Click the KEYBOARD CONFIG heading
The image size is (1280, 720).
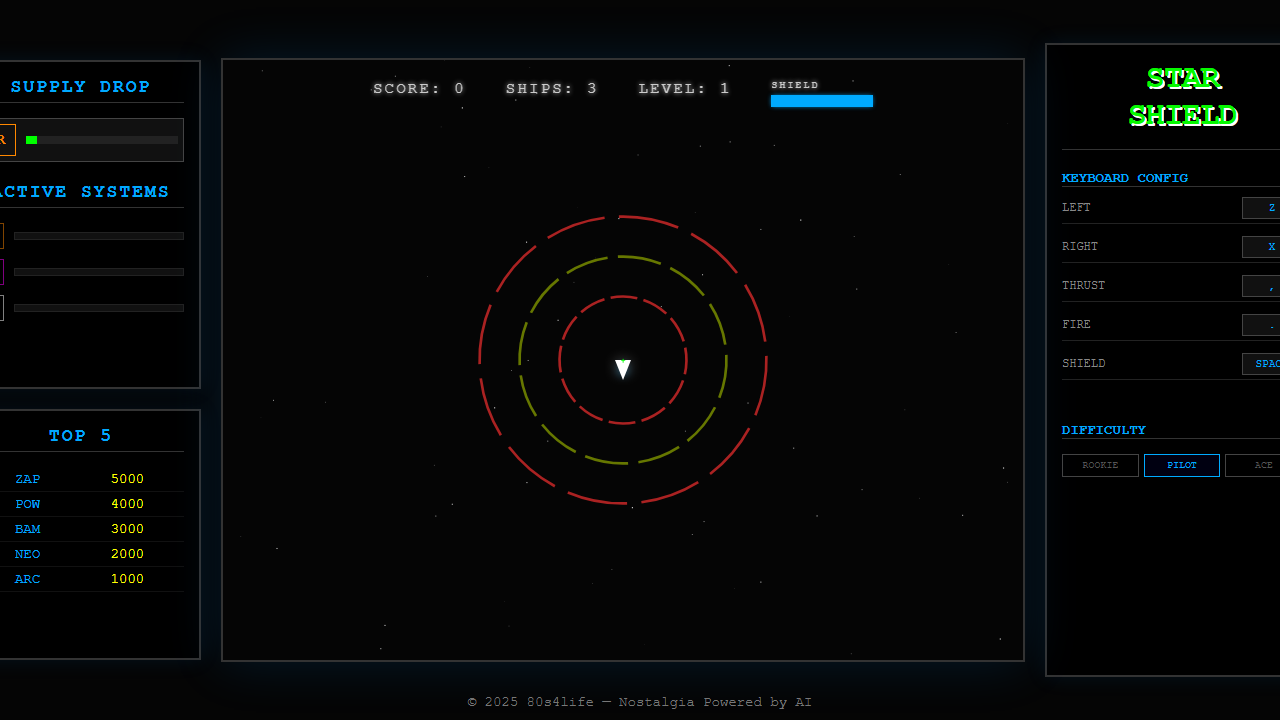[x=1125, y=178]
